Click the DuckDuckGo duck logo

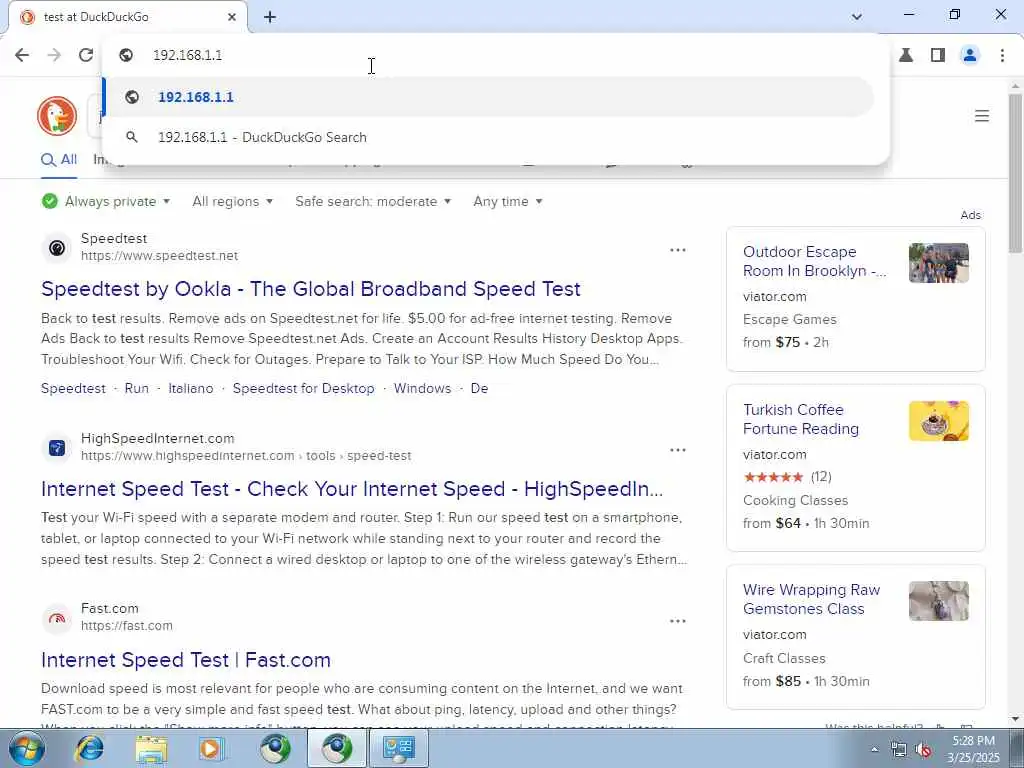click(x=57, y=116)
